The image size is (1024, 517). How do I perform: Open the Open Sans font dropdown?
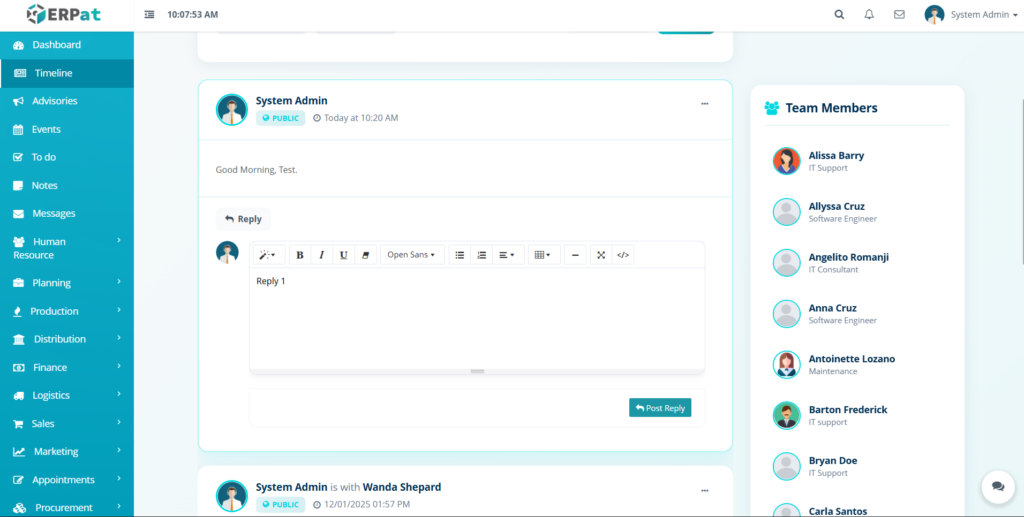click(412, 255)
